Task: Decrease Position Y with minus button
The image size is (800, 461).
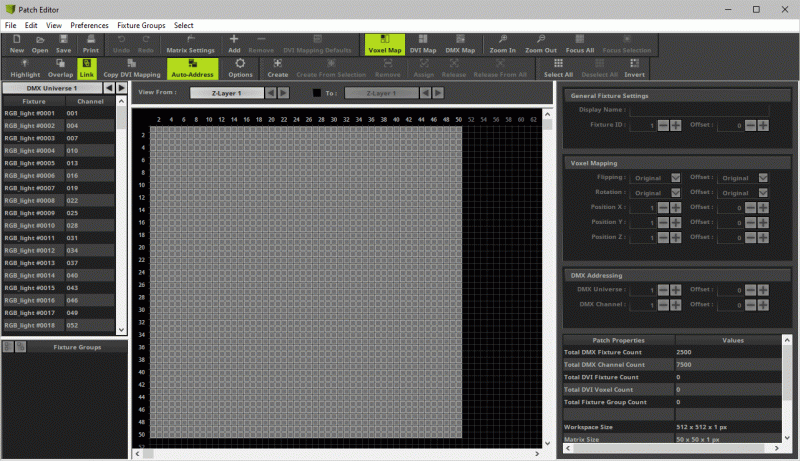Action: tap(663, 222)
